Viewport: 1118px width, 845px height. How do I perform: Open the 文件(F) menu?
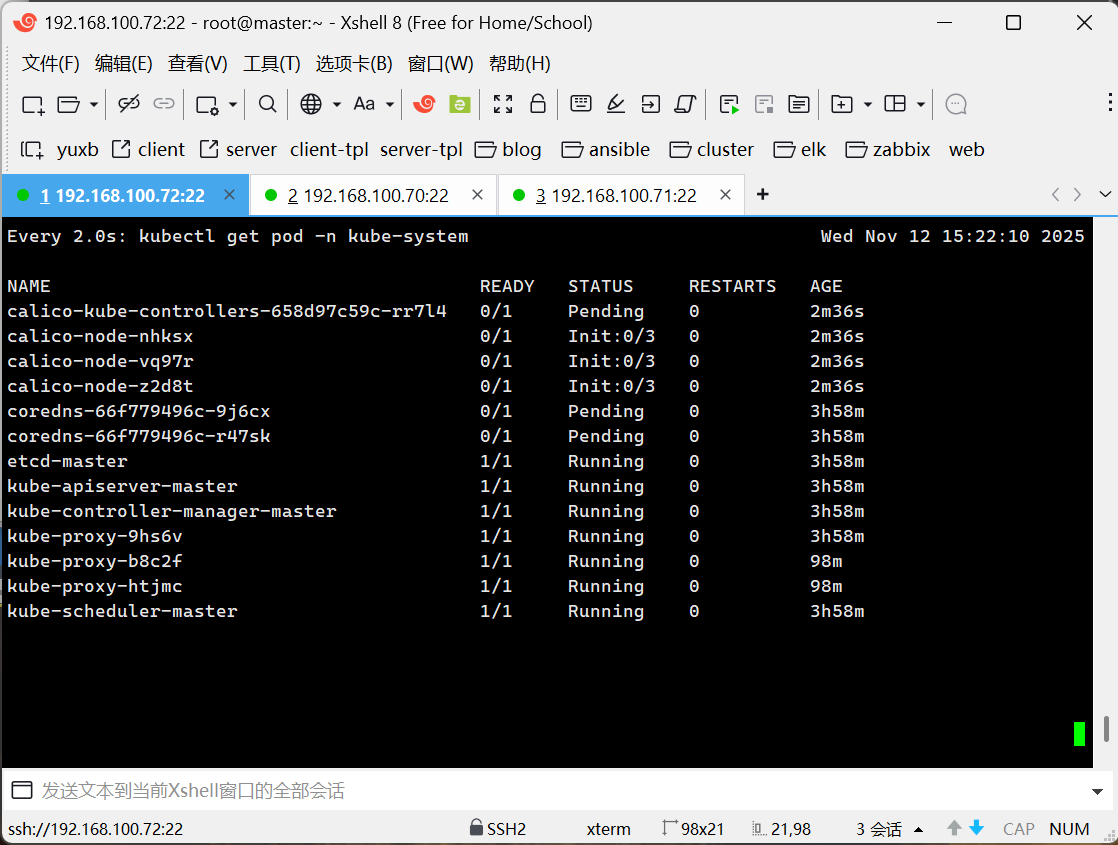(51, 63)
